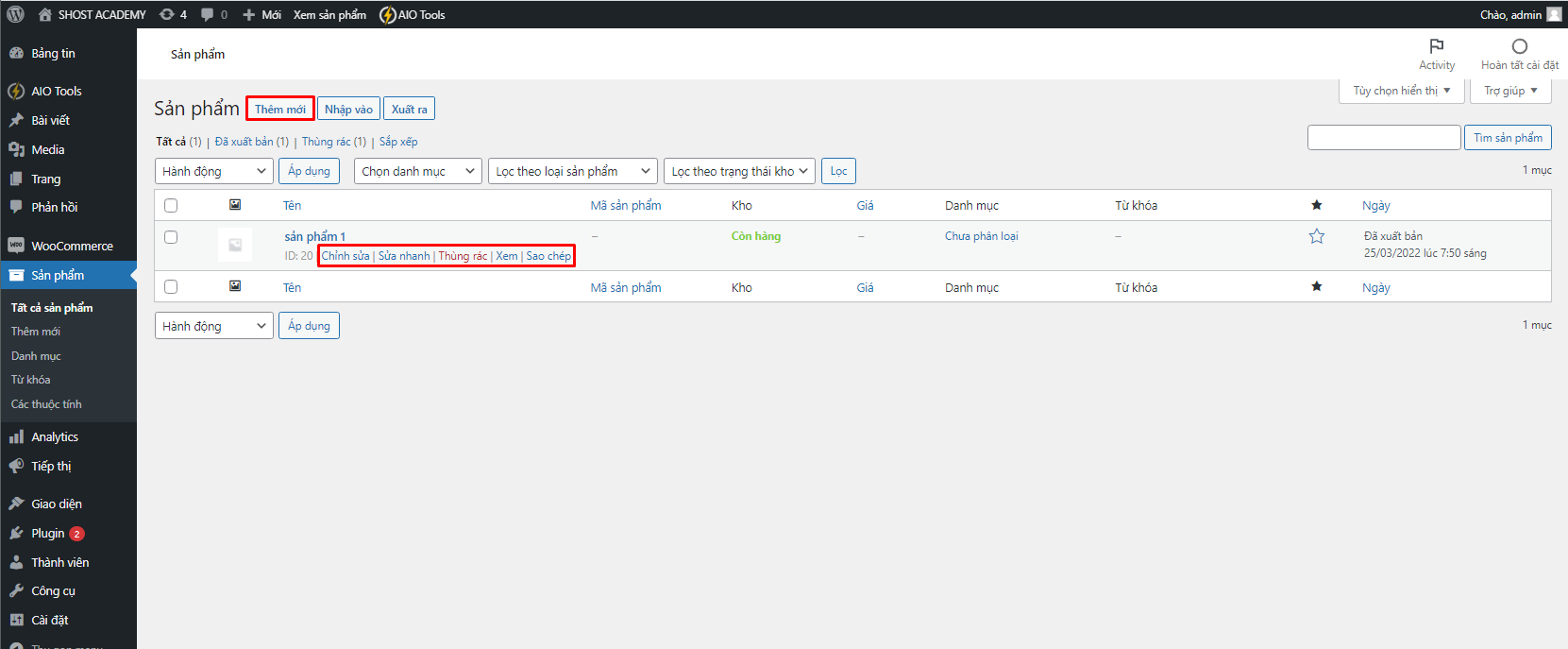Open the top Hành động bulk dropdown
The width and height of the screenshot is (1568, 649).
[x=214, y=171]
